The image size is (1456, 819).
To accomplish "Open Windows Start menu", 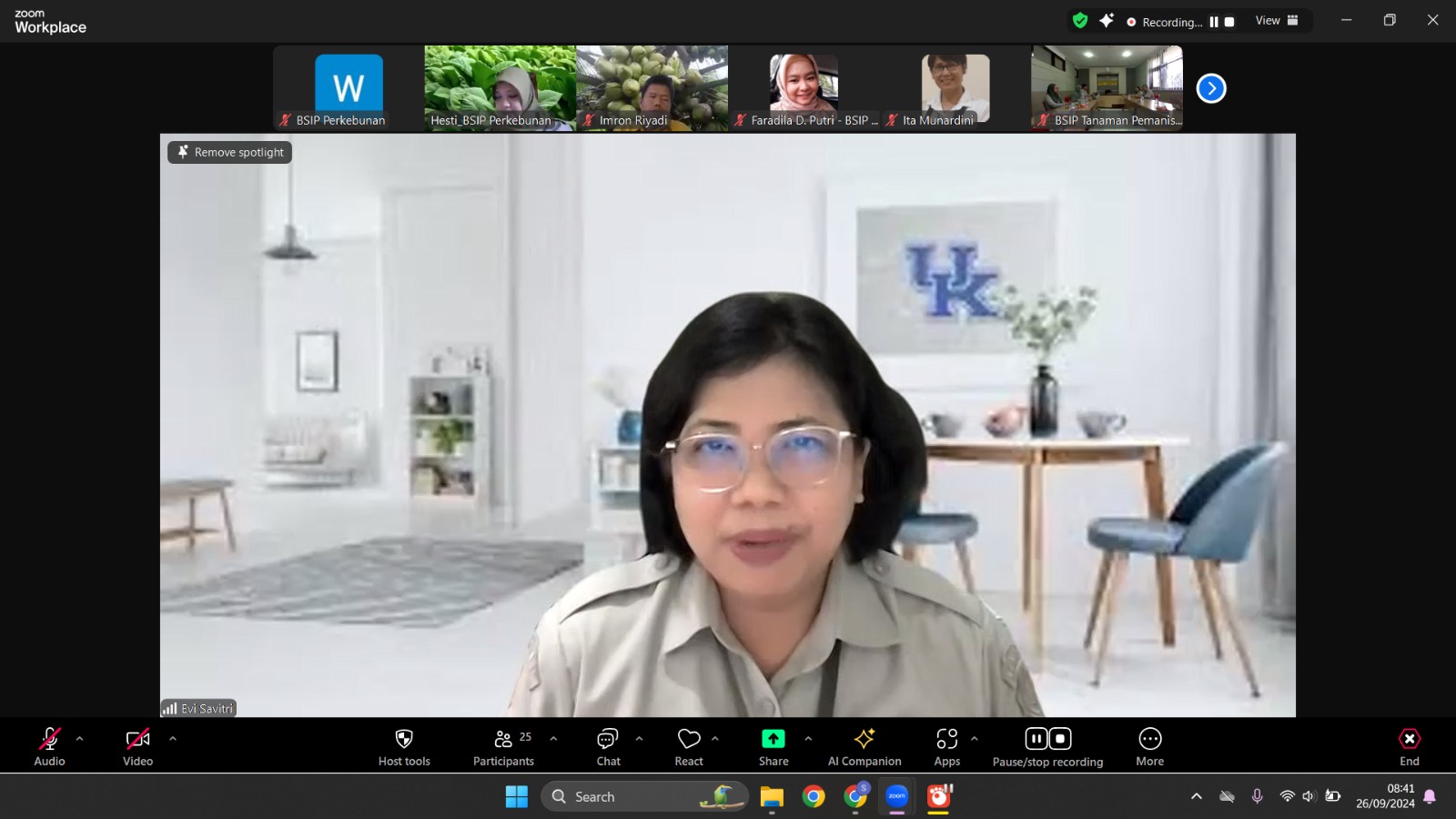I will pyautogui.click(x=517, y=797).
